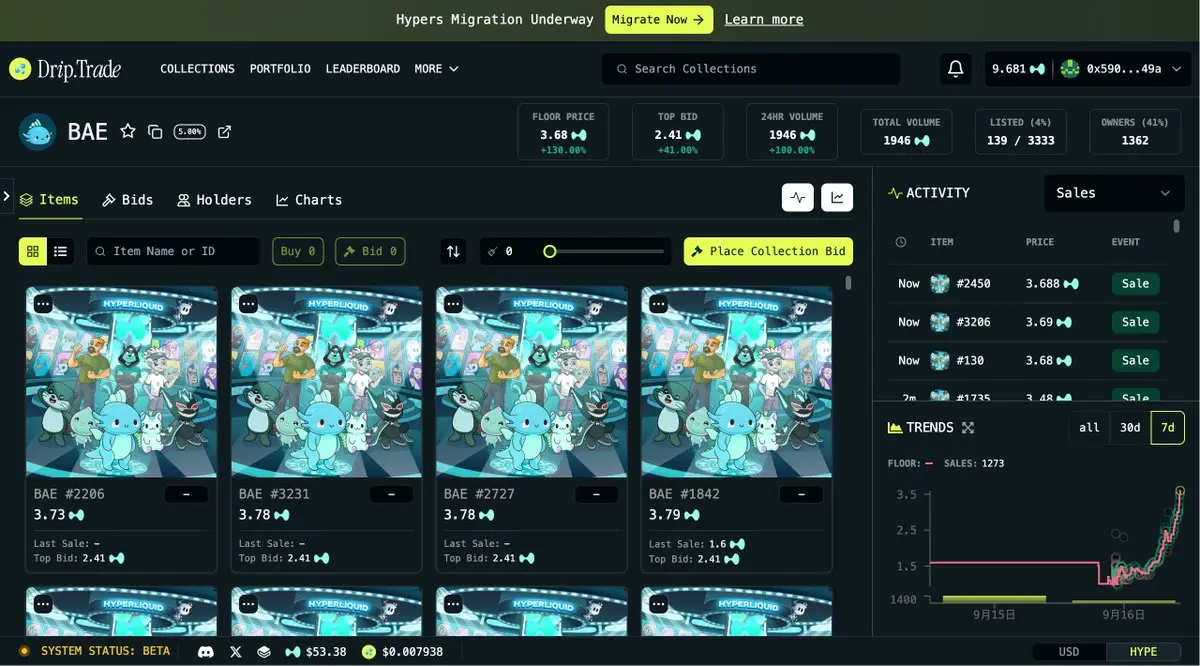Click the Buy 0 button

tap(298, 251)
